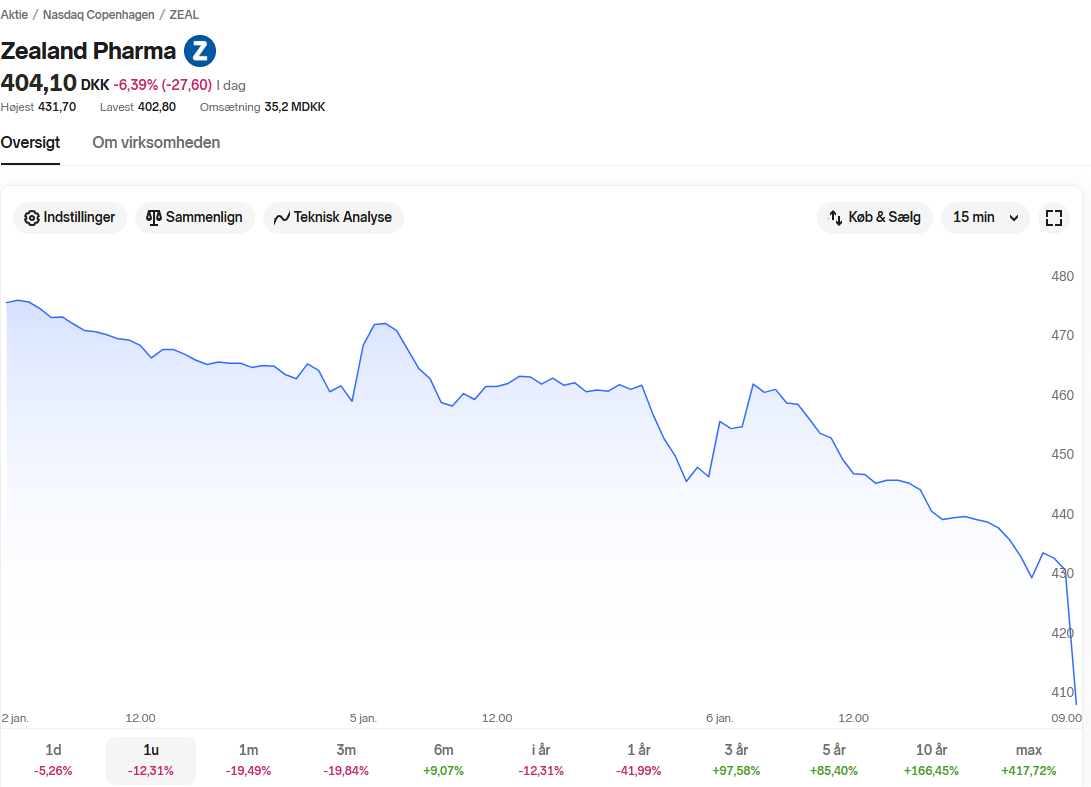This screenshot has width=1091, height=787.
Task: Expand the 15 min interval dropdown
Action: point(985,218)
